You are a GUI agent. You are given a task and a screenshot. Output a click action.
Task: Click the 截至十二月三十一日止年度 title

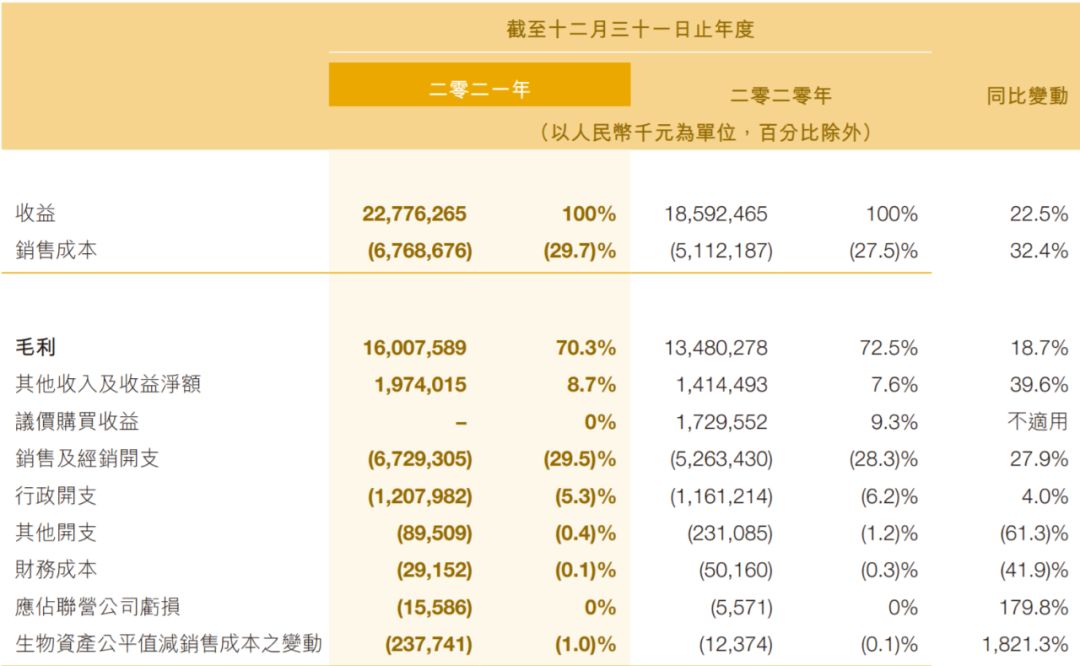(x=630, y=30)
